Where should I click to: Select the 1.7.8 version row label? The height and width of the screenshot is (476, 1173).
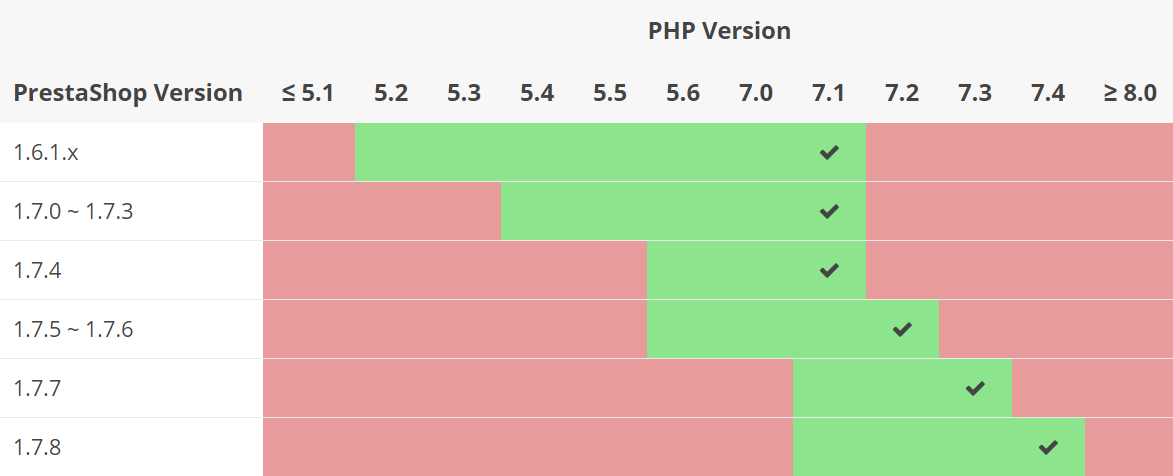pos(37,448)
